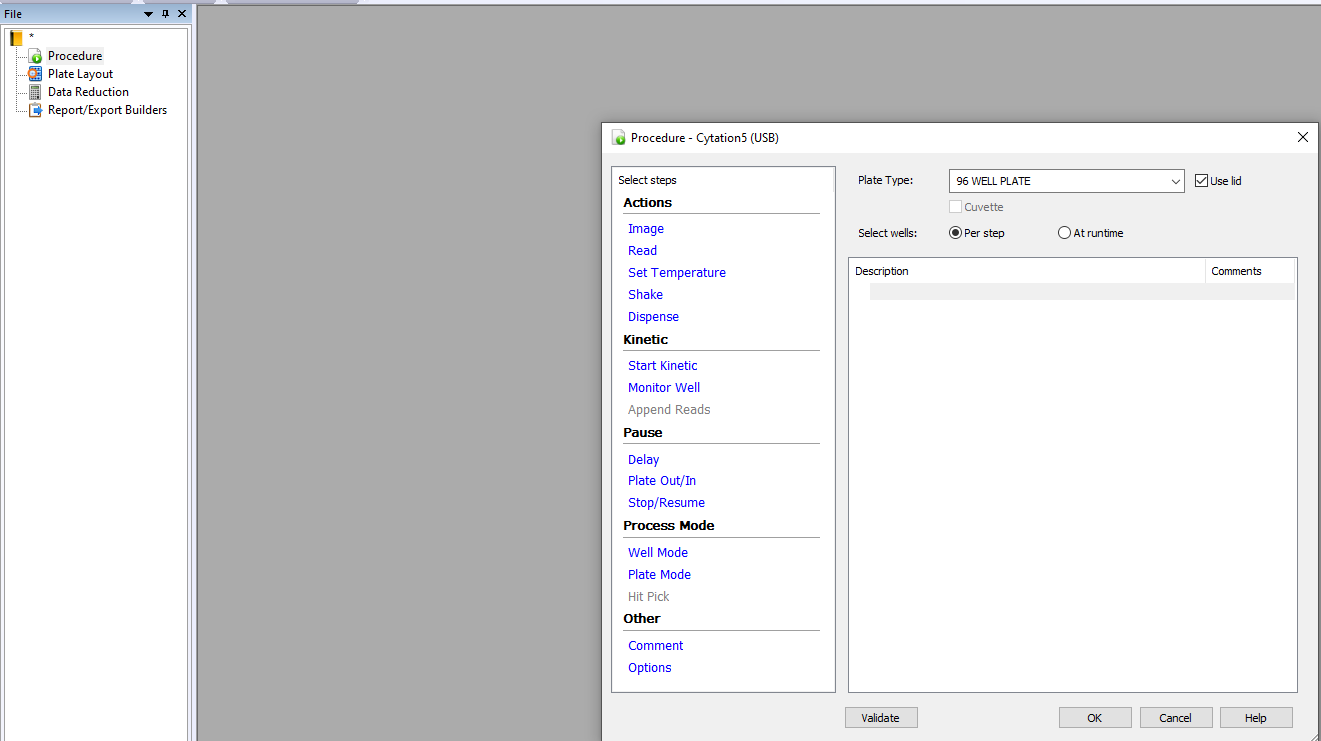Image resolution: width=1321 pixels, height=741 pixels.
Task: Choose Plate Mode
Action: (660, 575)
